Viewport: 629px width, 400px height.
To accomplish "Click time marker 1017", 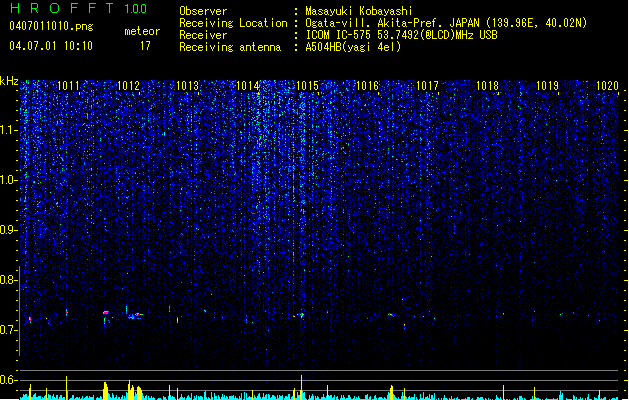I will 427,86.
